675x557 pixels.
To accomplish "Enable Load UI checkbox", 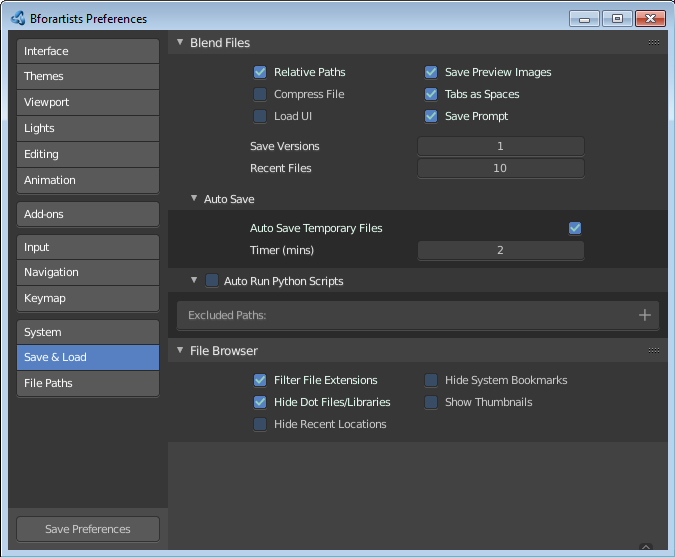I will click(260, 116).
